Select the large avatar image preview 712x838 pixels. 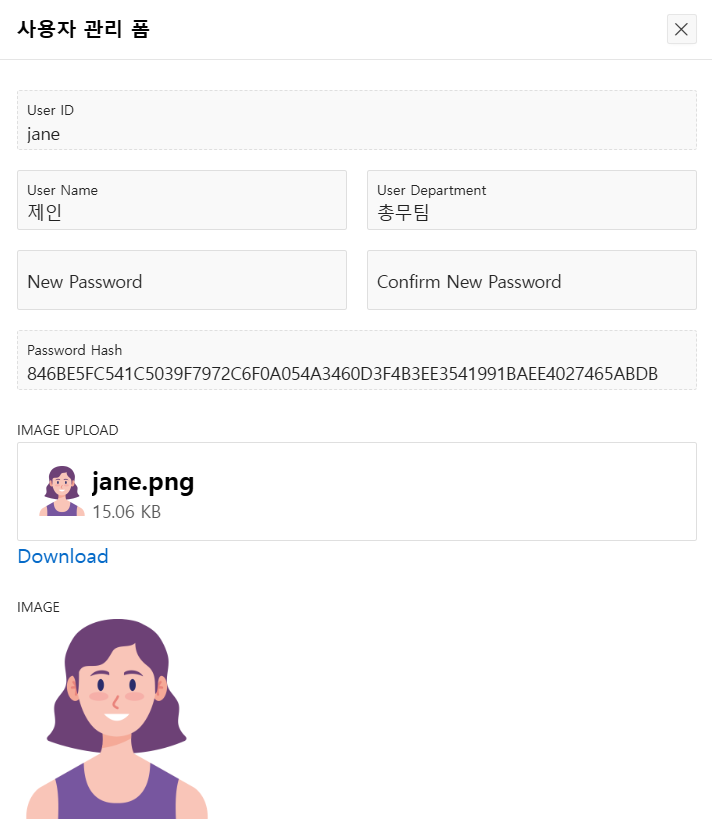click(x=117, y=718)
